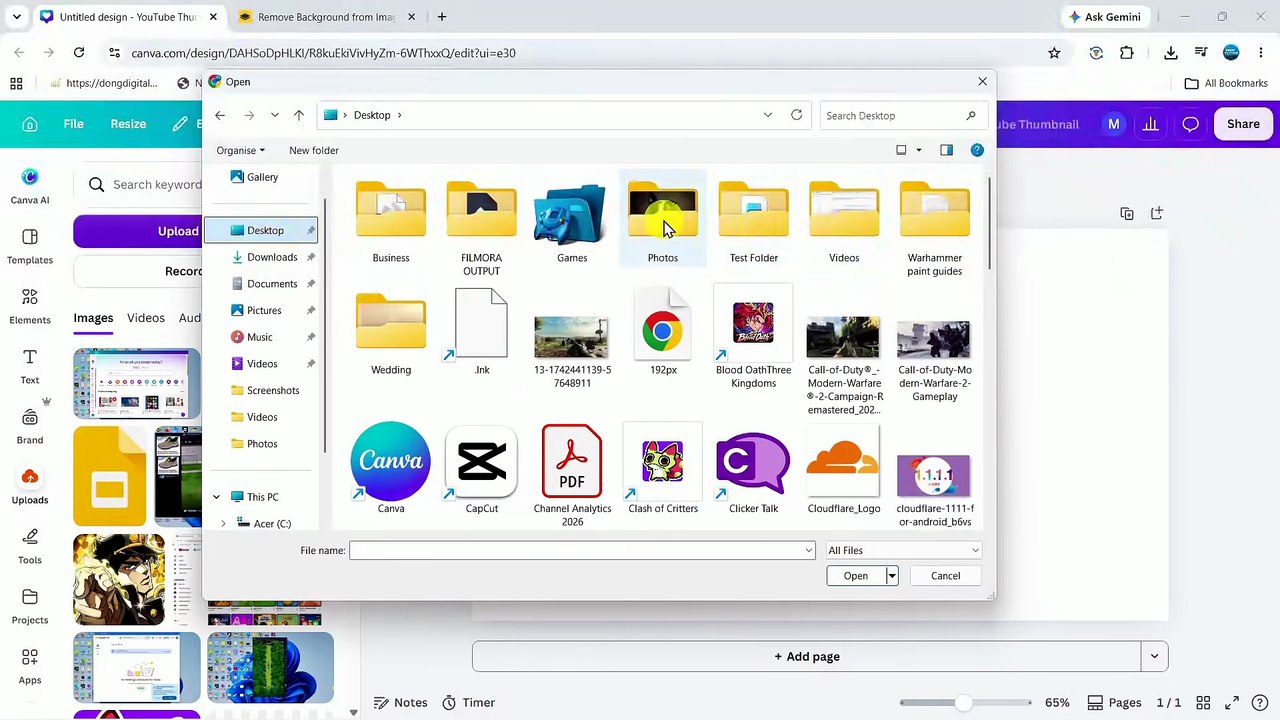
Task: Adjust the Canva zoom slider
Action: click(963, 703)
